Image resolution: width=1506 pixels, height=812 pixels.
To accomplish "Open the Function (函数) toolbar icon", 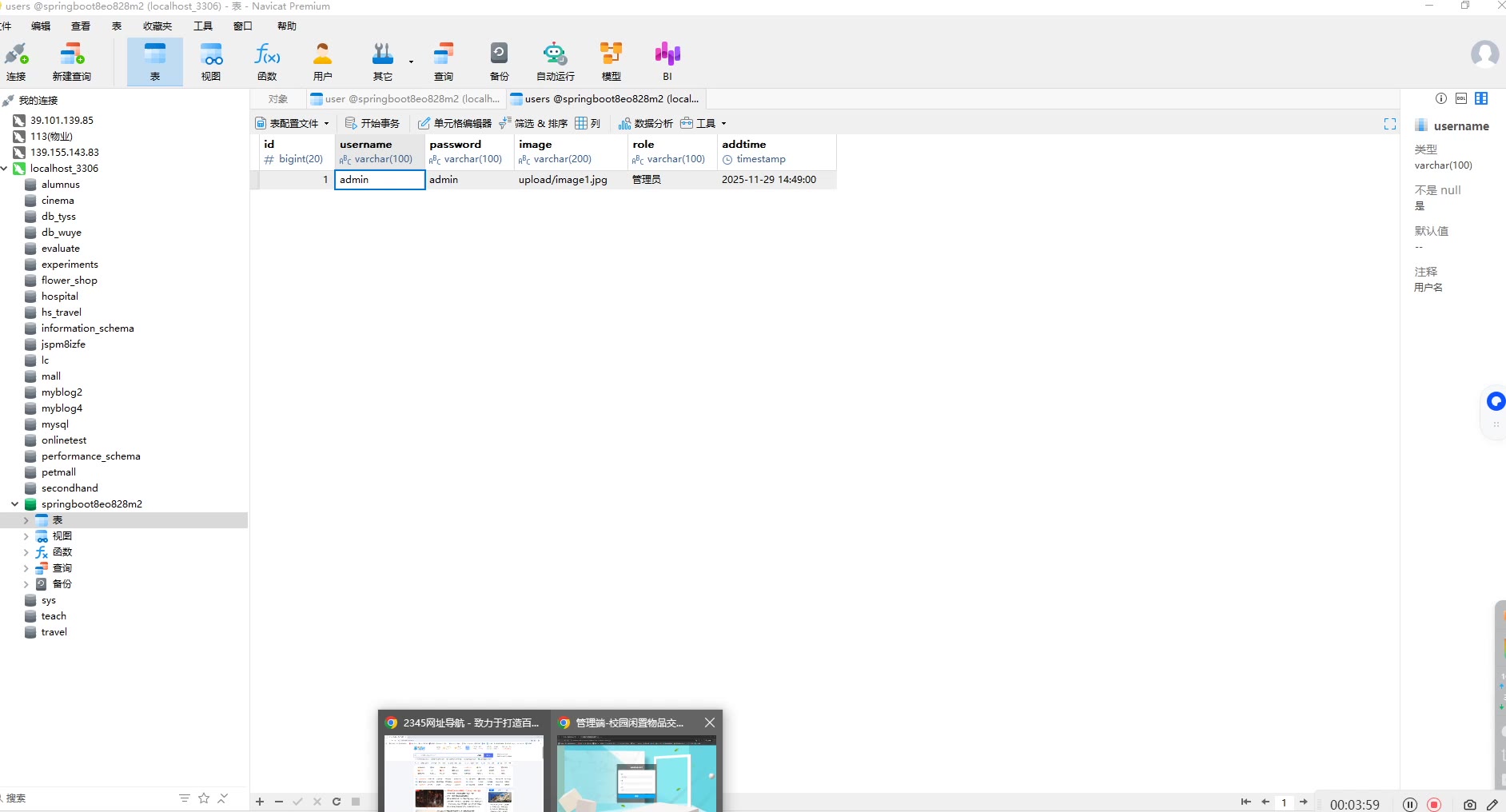I will coord(267,62).
